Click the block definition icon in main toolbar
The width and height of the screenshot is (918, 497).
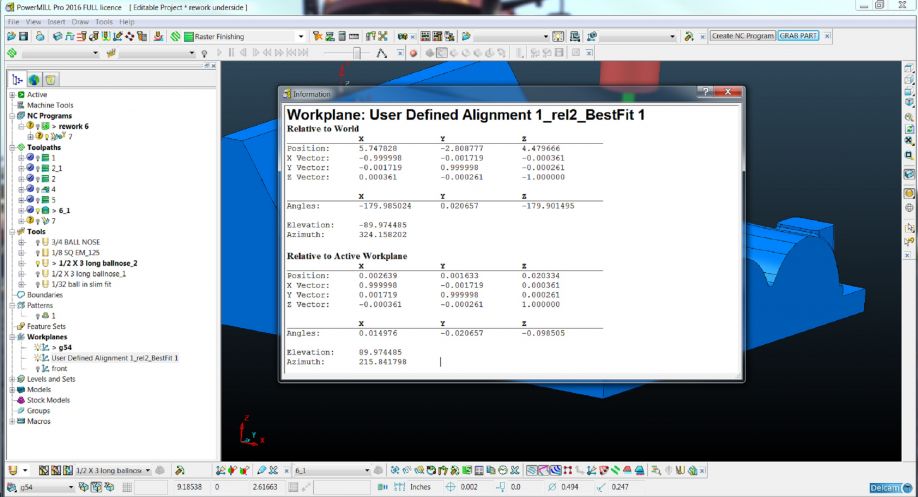pos(58,36)
